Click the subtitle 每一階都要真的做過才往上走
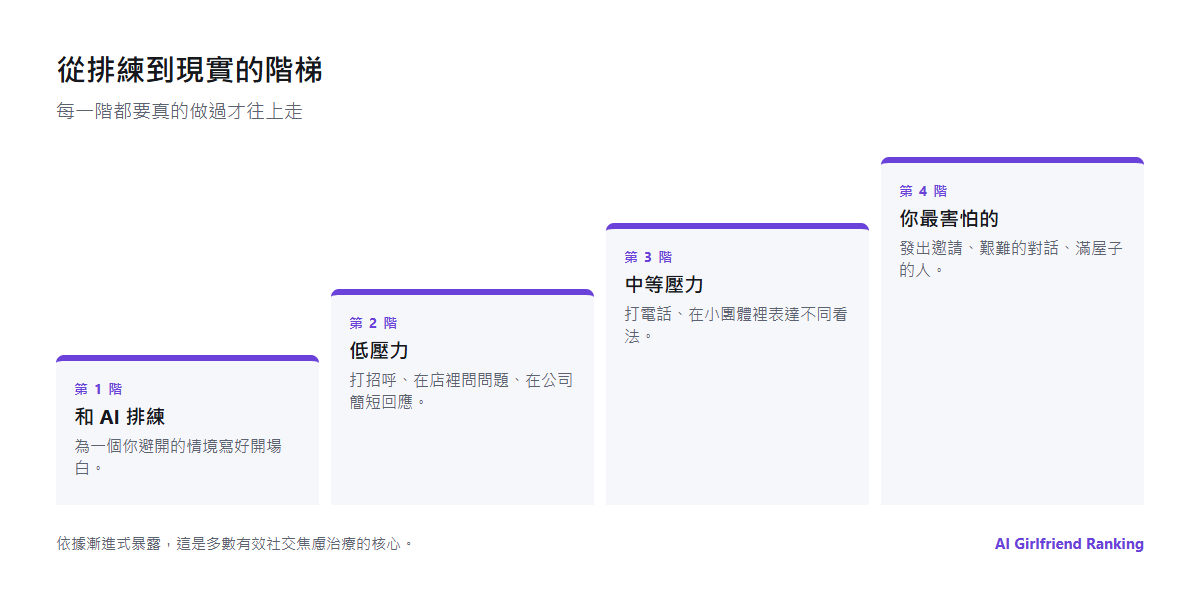Screen dimensions: 1200x593 (179, 112)
